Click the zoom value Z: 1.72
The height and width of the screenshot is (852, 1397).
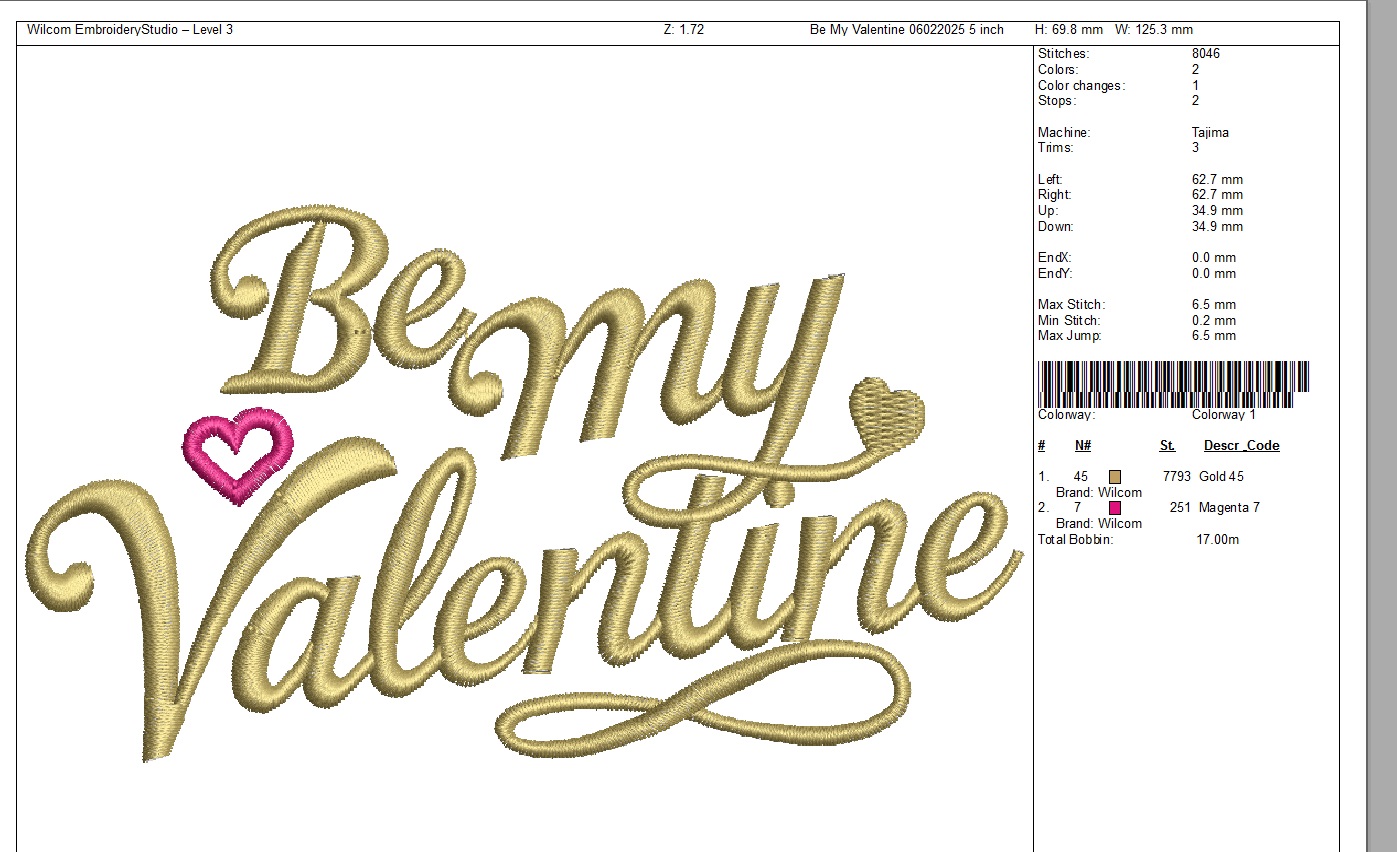pos(684,30)
